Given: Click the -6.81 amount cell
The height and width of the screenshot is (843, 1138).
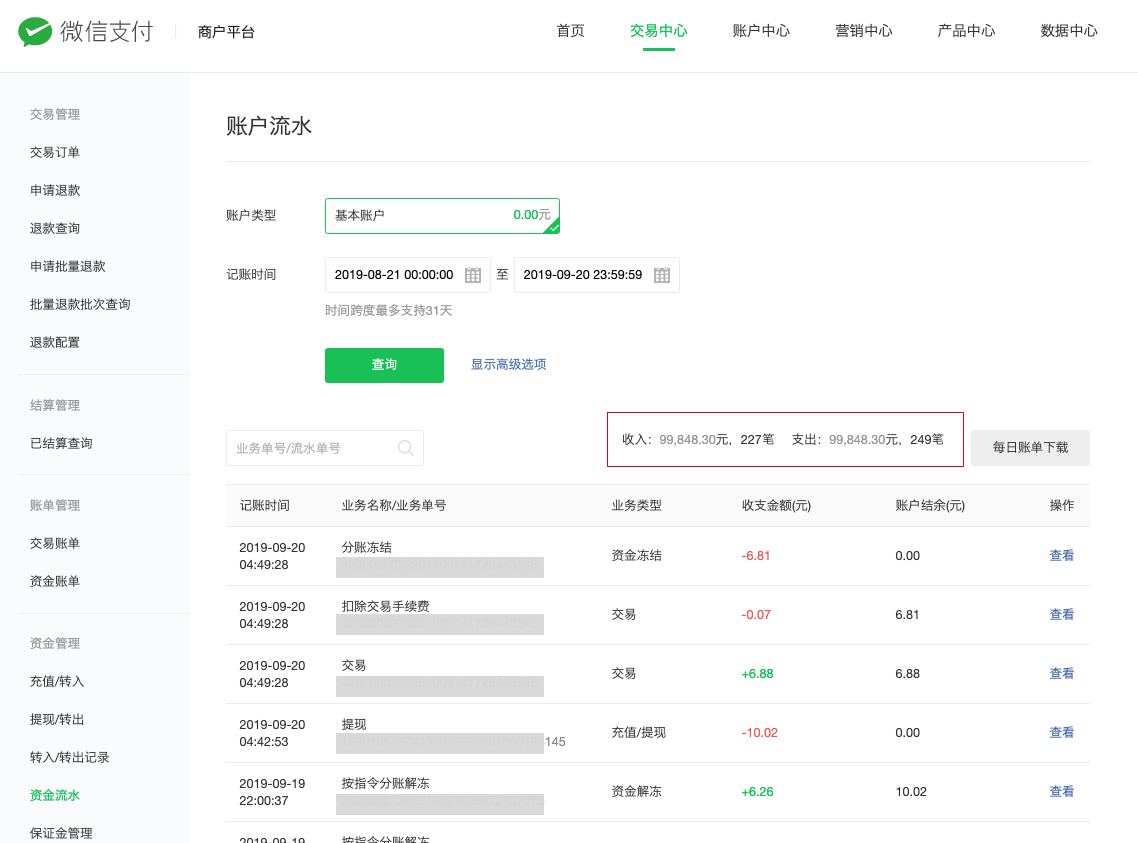Looking at the screenshot, I should coord(756,556).
